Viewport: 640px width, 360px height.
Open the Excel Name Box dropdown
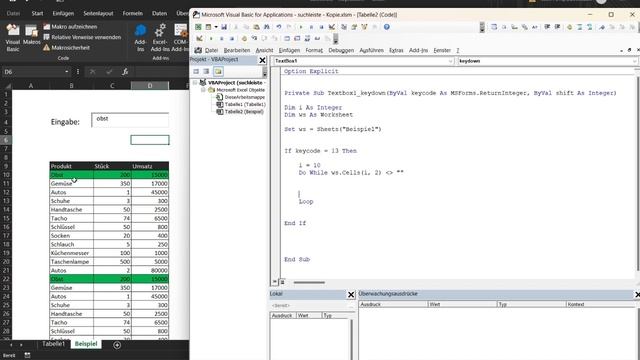(67, 72)
